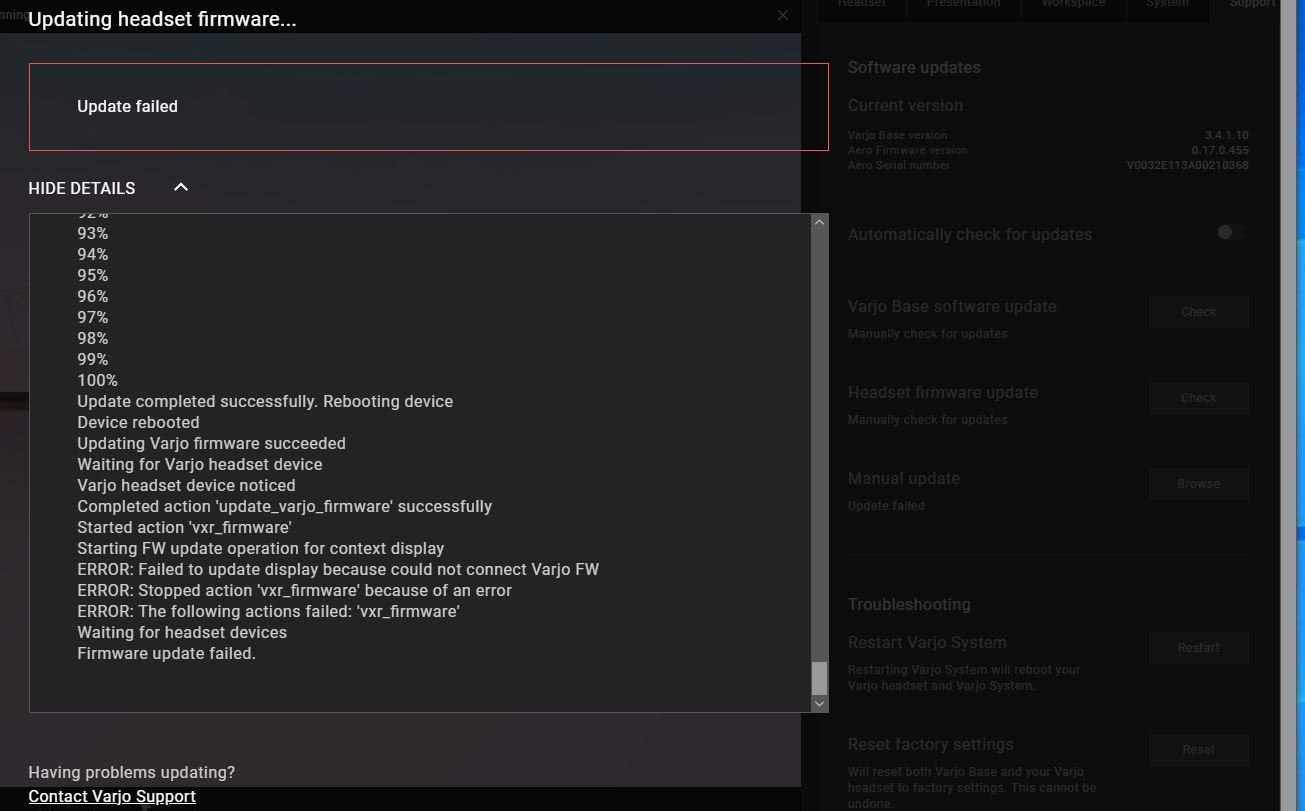This screenshot has height=811, width=1305.
Task: Click log line 'Device rebooted'
Action: tap(138, 422)
